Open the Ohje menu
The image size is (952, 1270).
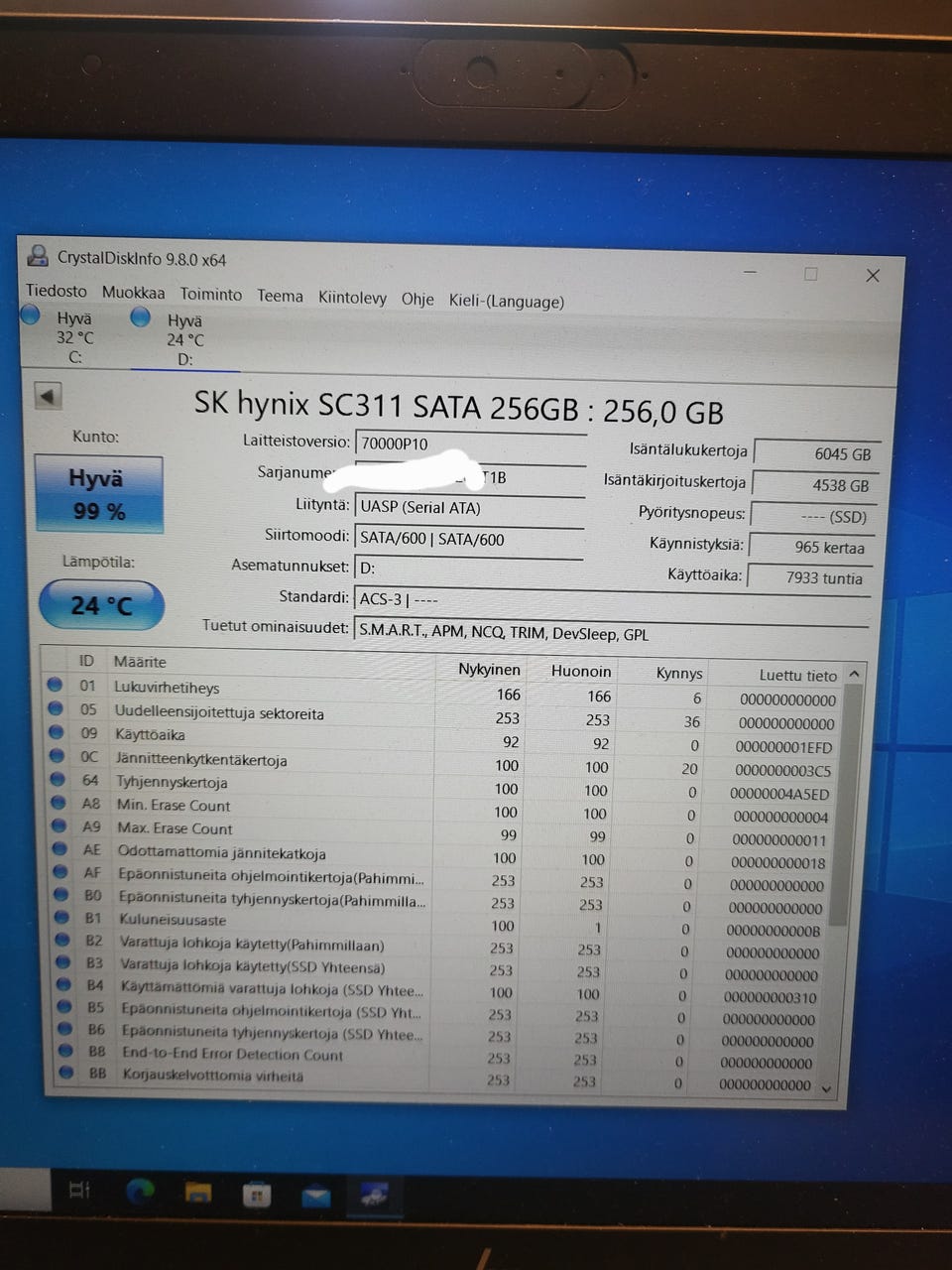click(x=417, y=300)
